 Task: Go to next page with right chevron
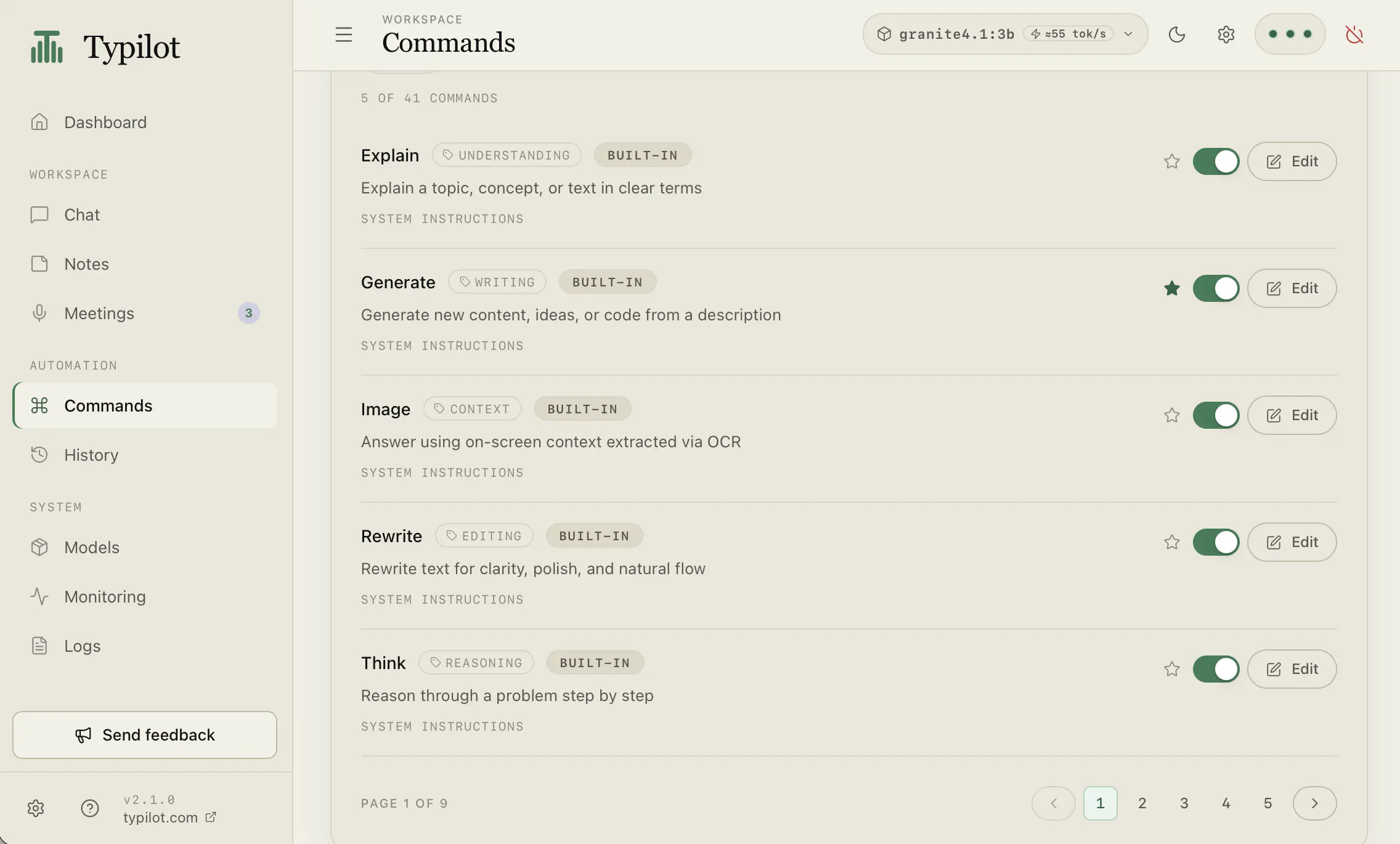1314,803
